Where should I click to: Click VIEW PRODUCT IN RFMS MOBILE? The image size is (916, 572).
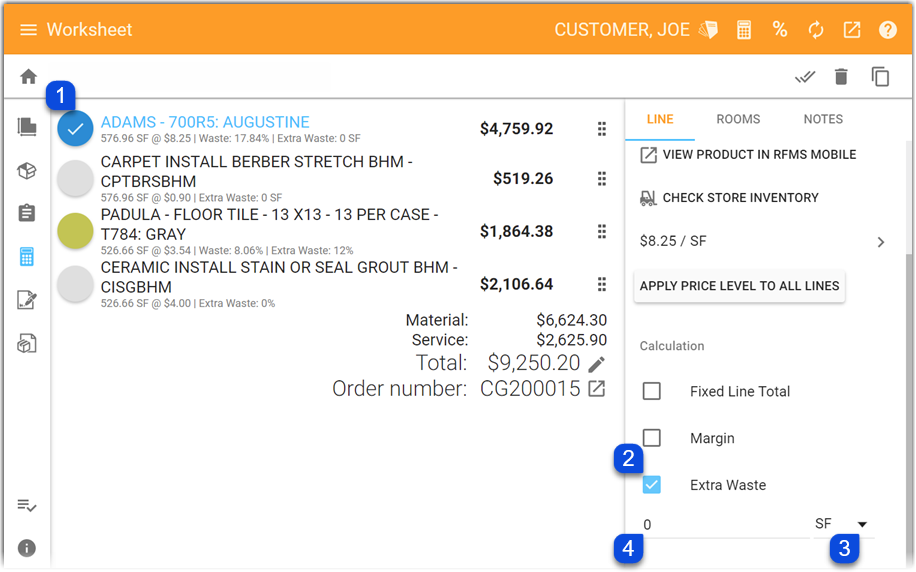[x=748, y=155]
